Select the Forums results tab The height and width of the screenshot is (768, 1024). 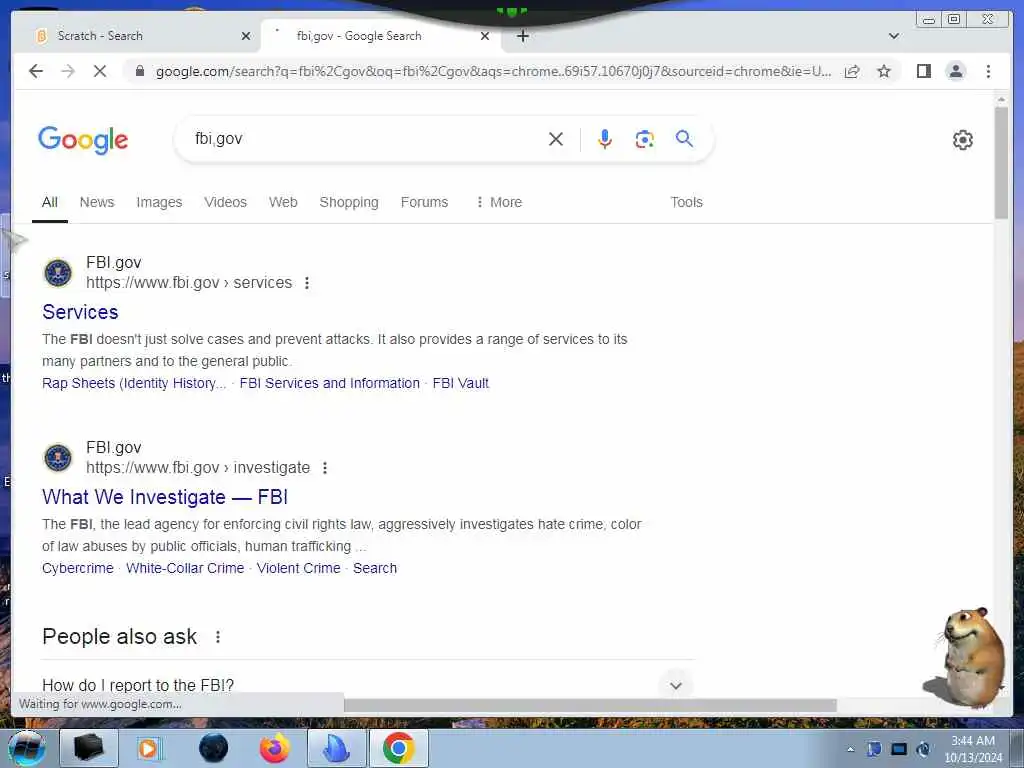tap(424, 202)
